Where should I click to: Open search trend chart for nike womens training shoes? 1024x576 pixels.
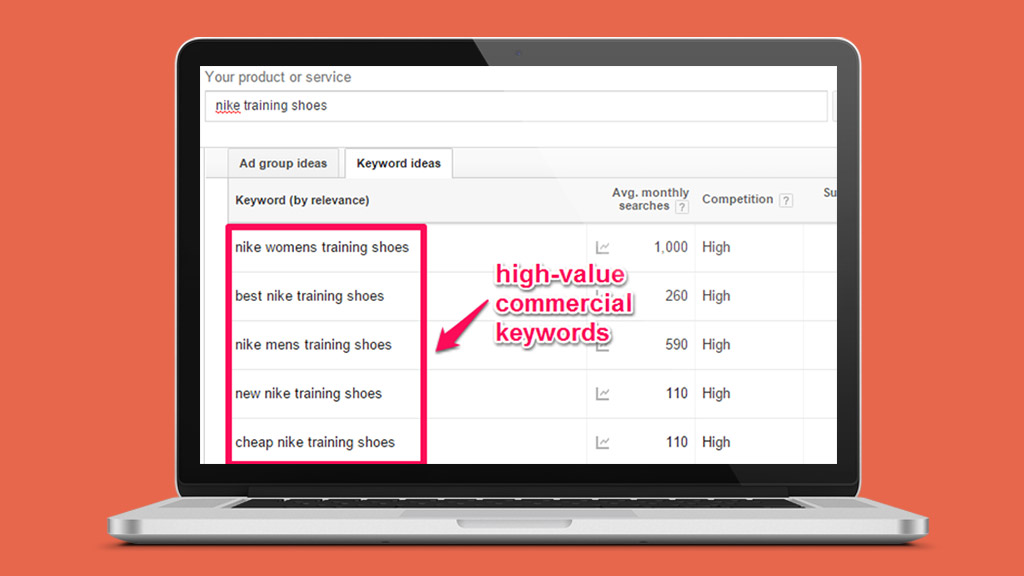[602, 248]
